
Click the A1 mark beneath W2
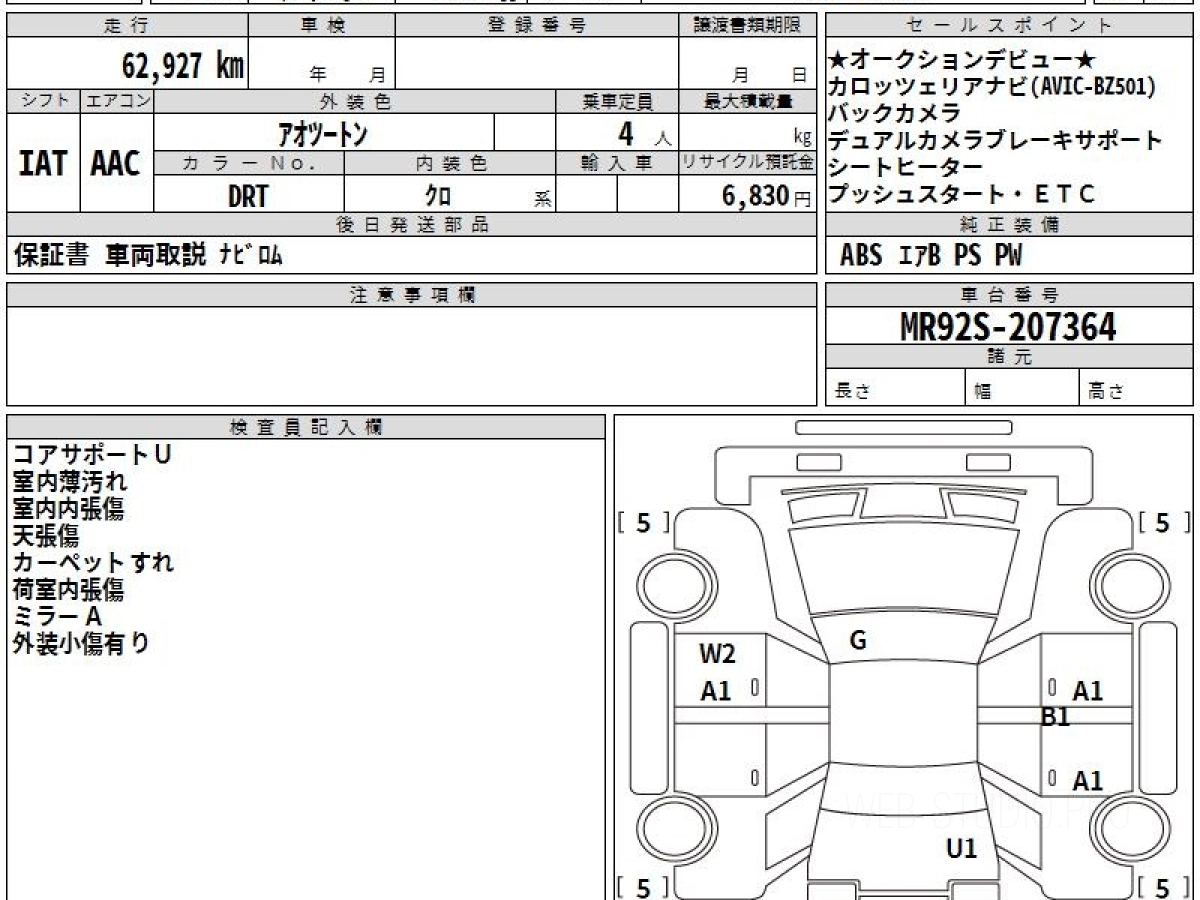click(x=716, y=691)
